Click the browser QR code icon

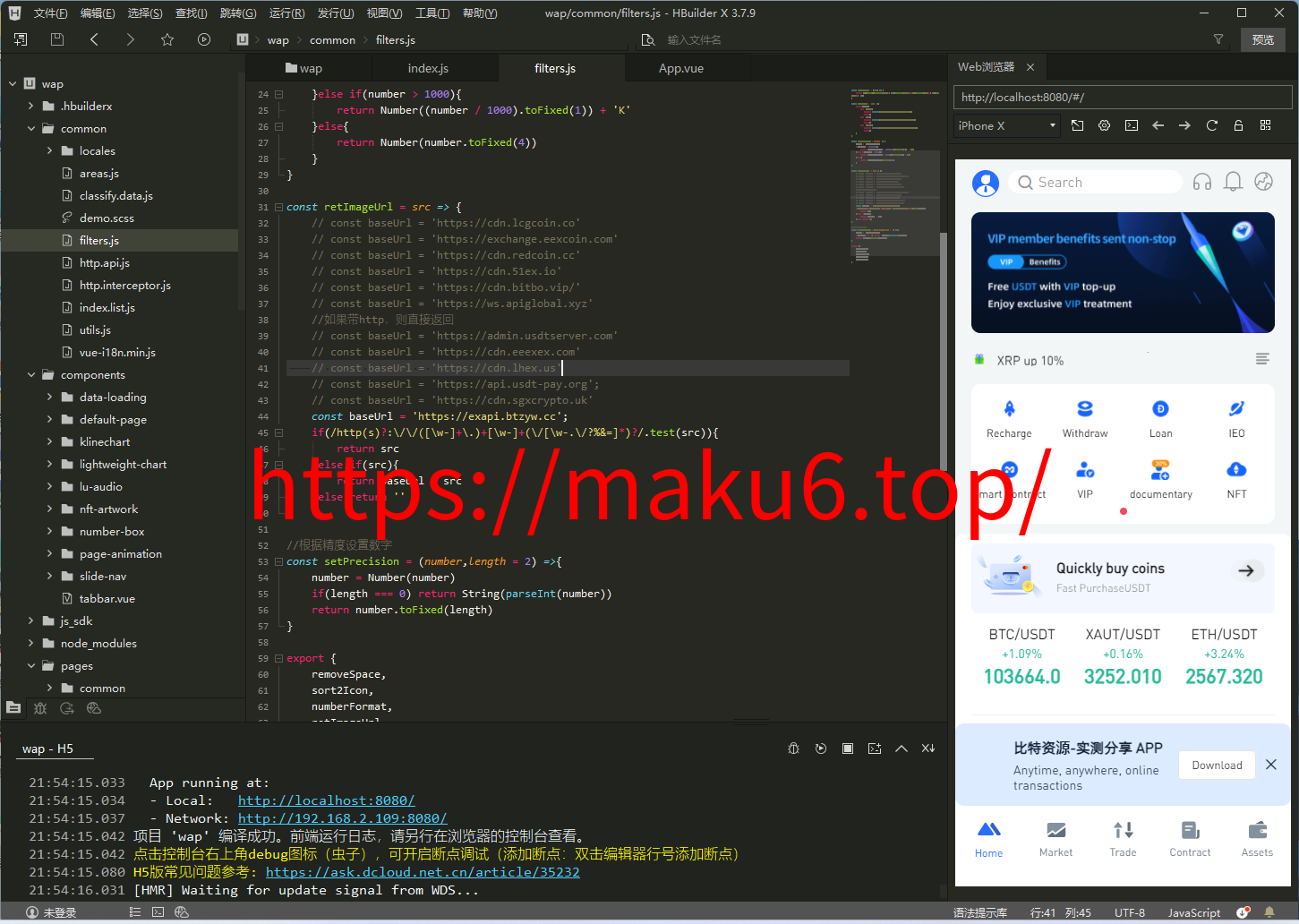point(1266,125)
